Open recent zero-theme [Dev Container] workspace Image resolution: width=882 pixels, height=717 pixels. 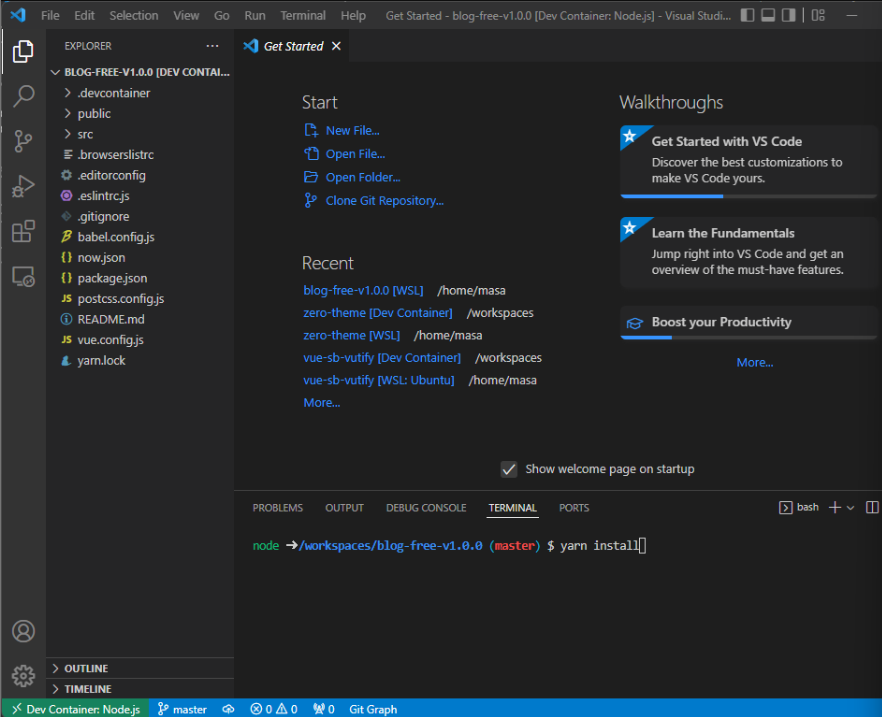(377, 313)
